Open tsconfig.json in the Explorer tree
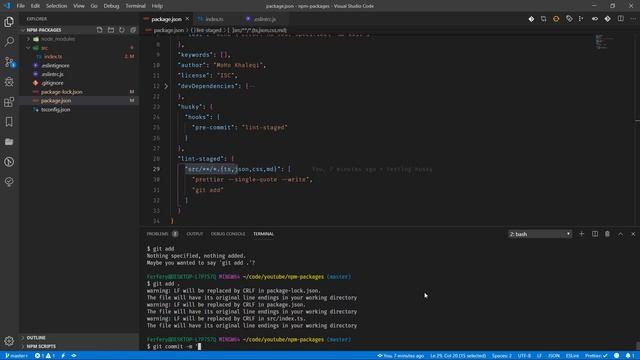Screen dimensions: 640x360 [x=56, y=109]
